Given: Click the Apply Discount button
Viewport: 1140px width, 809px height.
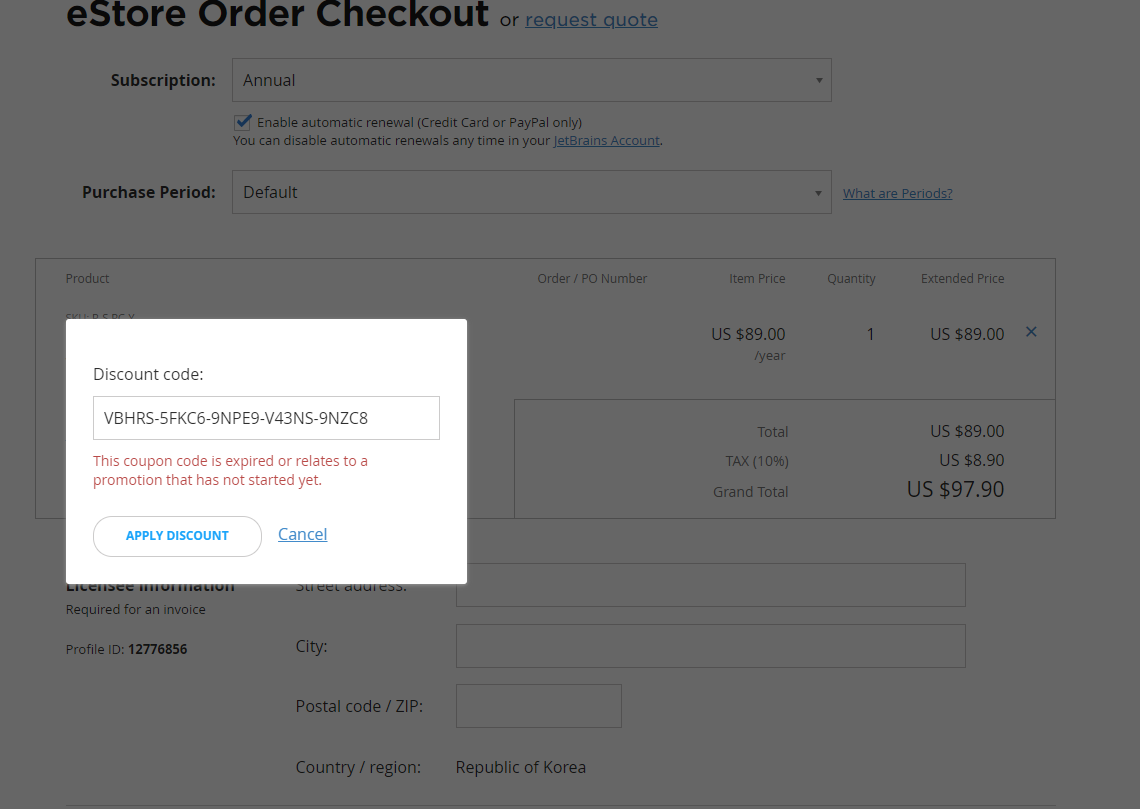Looking at the screenshot, I should (x=177, y=536).
